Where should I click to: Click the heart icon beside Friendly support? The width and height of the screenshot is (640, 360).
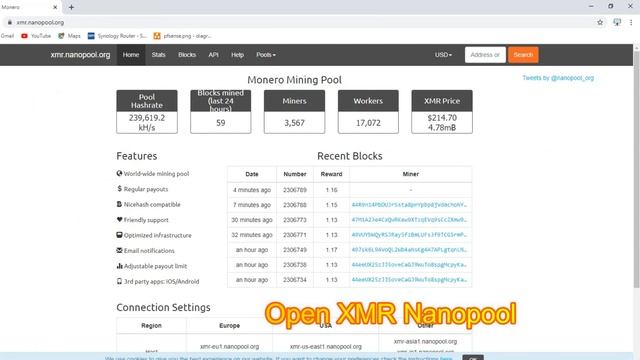(x=119, y=219)
